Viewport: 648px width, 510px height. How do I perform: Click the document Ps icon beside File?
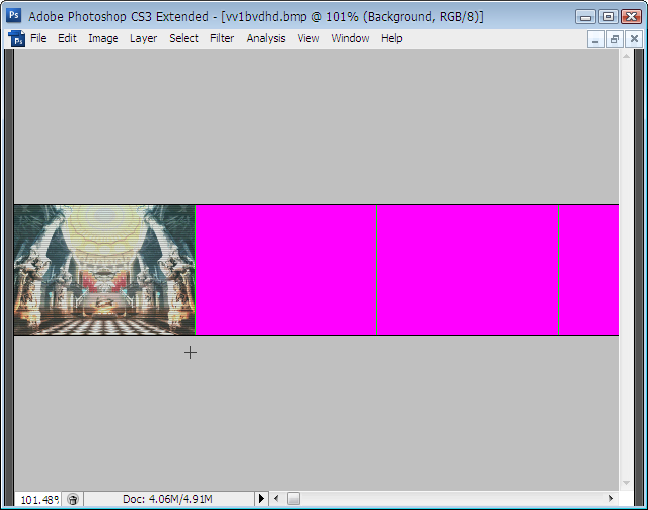tap(17, 38)
